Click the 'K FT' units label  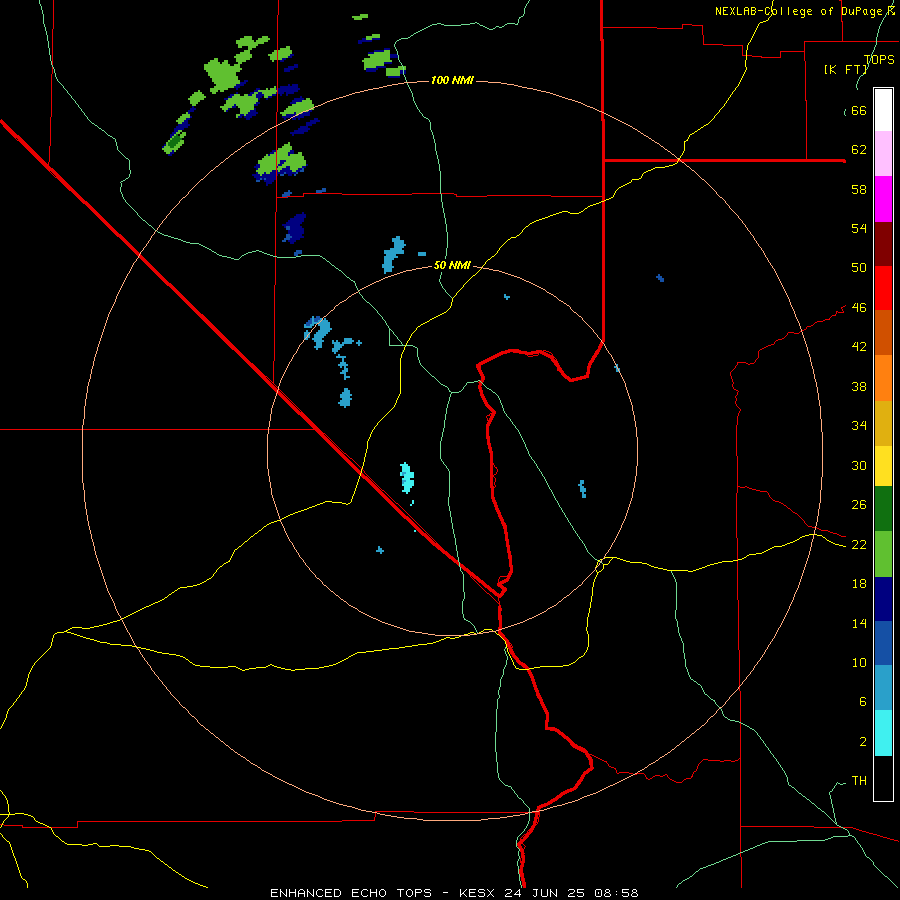tap(847, 69)
